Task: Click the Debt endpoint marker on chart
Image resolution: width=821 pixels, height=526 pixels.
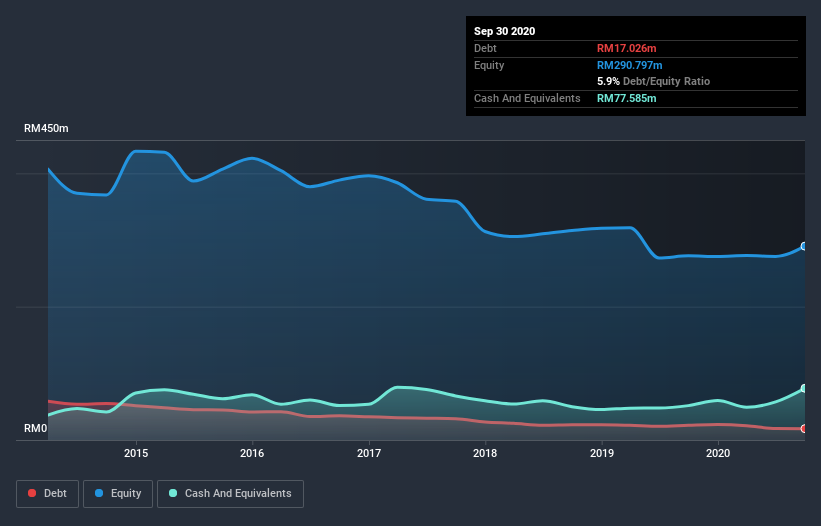Action: pos(804,429)
